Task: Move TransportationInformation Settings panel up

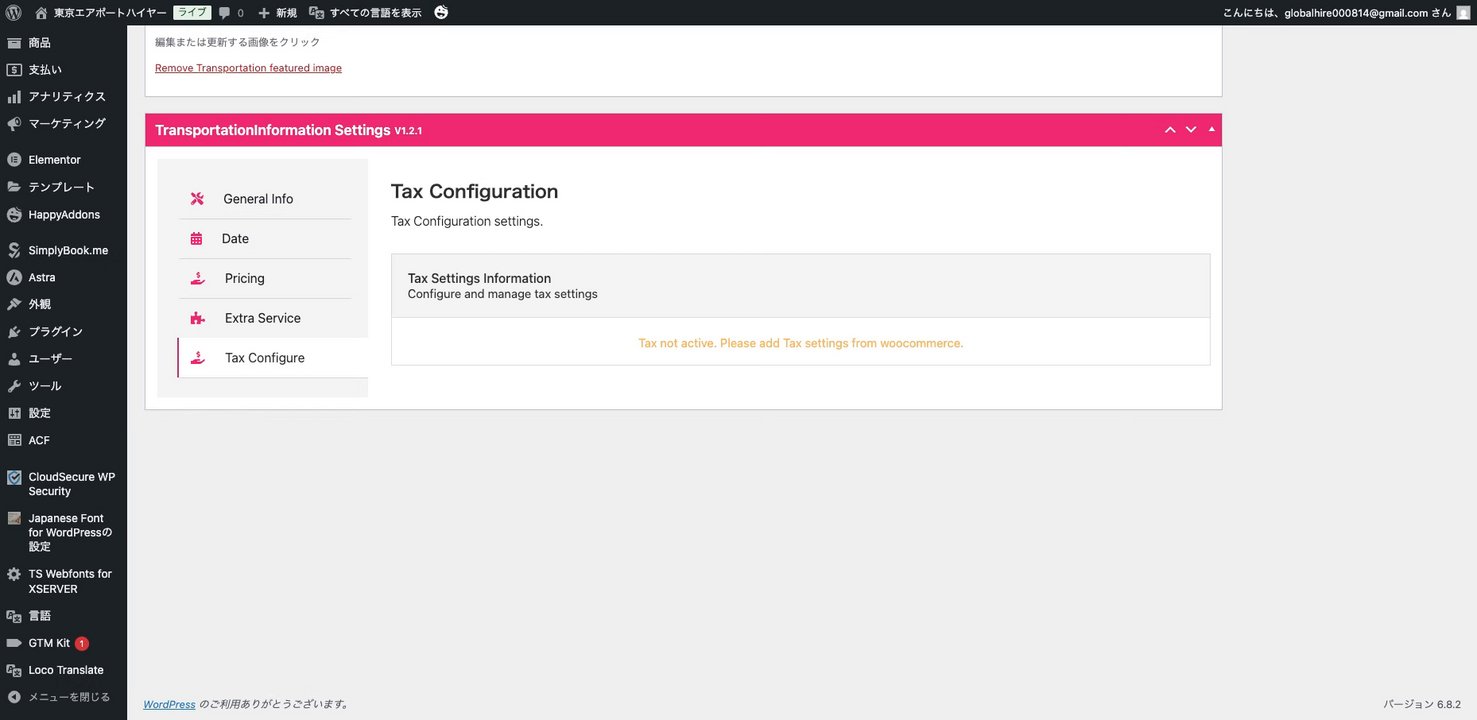Action: (x=1170, y=130)
